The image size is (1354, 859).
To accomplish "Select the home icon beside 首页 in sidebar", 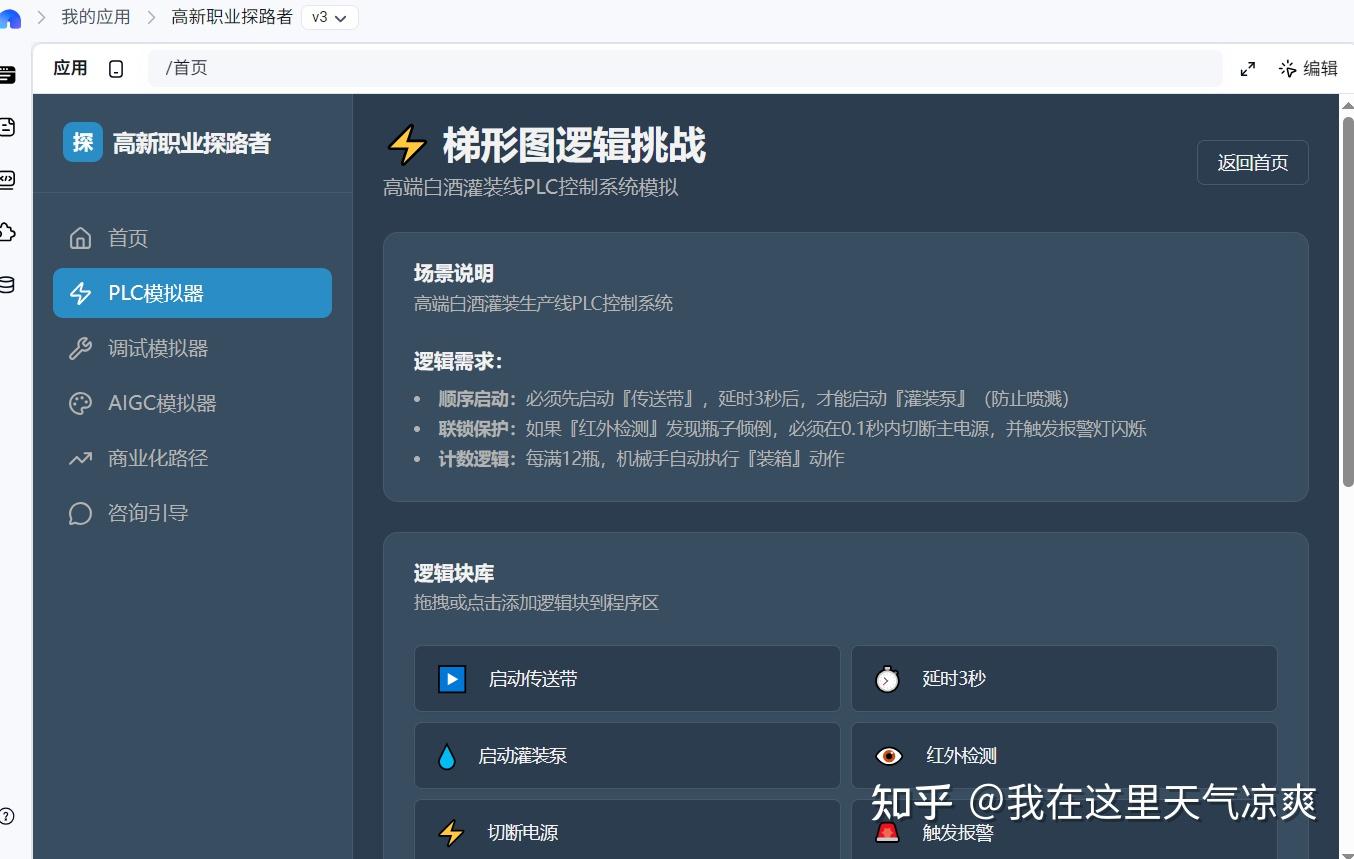I will point(80,238).
